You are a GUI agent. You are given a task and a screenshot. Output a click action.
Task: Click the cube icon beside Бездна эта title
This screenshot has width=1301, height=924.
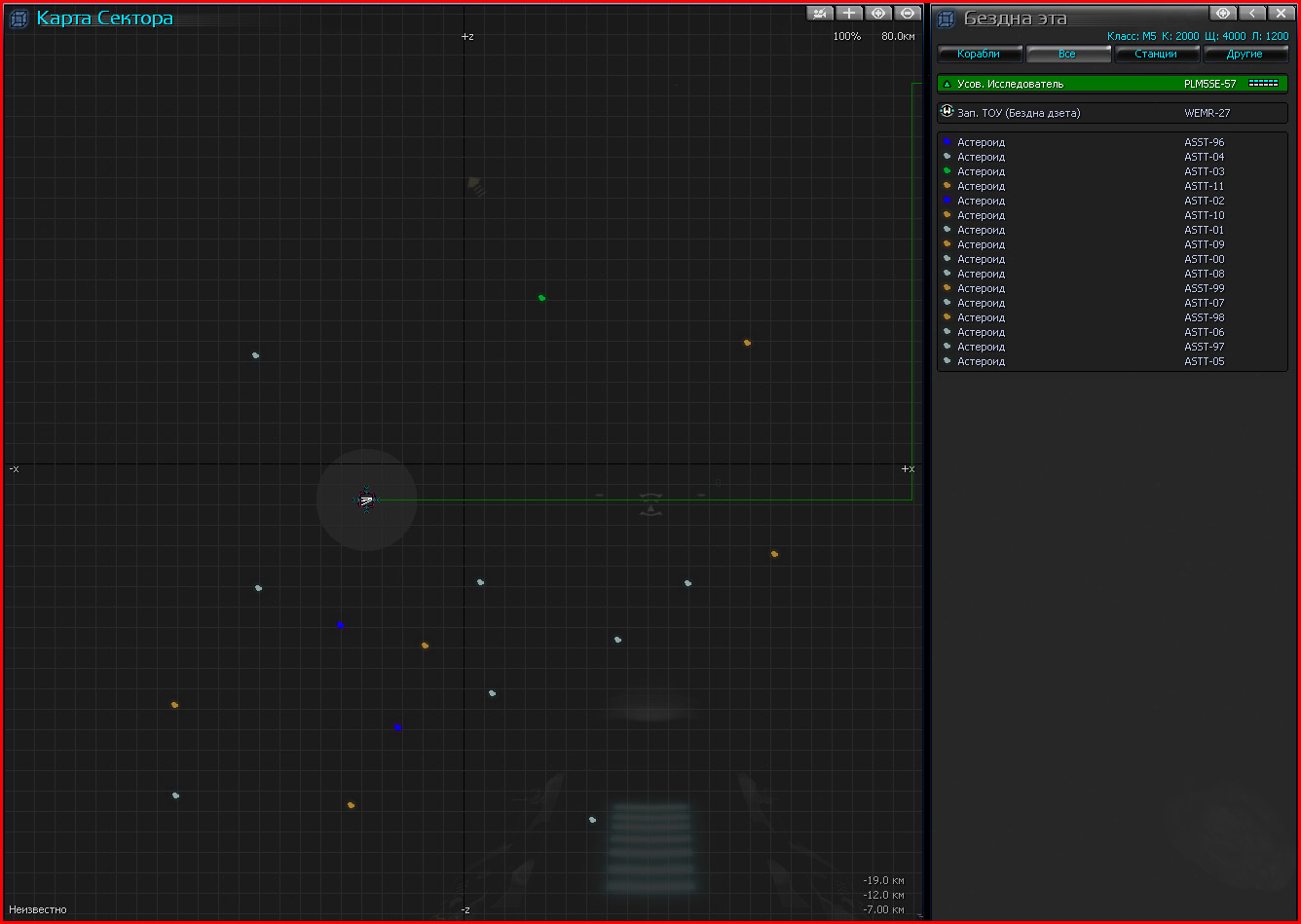coord(947,18)
